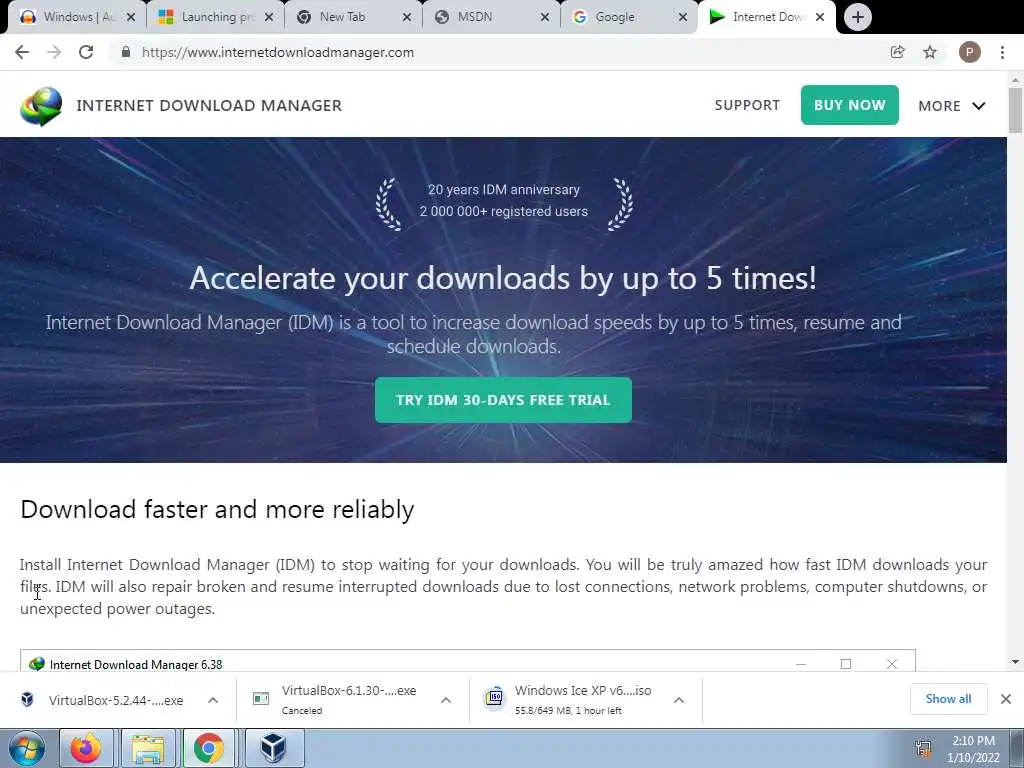Screen dimensions: 1024x768
Task: Click the address bar URL field
Action: [x=503, y=52]
